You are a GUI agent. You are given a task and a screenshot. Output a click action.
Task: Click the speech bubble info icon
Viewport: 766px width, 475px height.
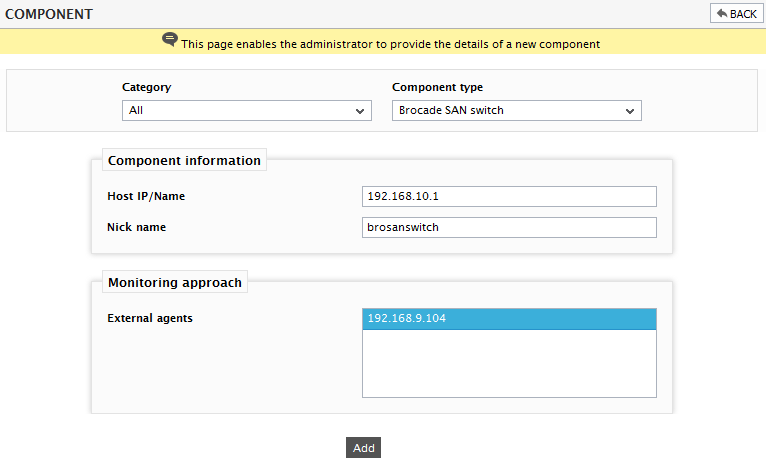[x=170, y=40]
